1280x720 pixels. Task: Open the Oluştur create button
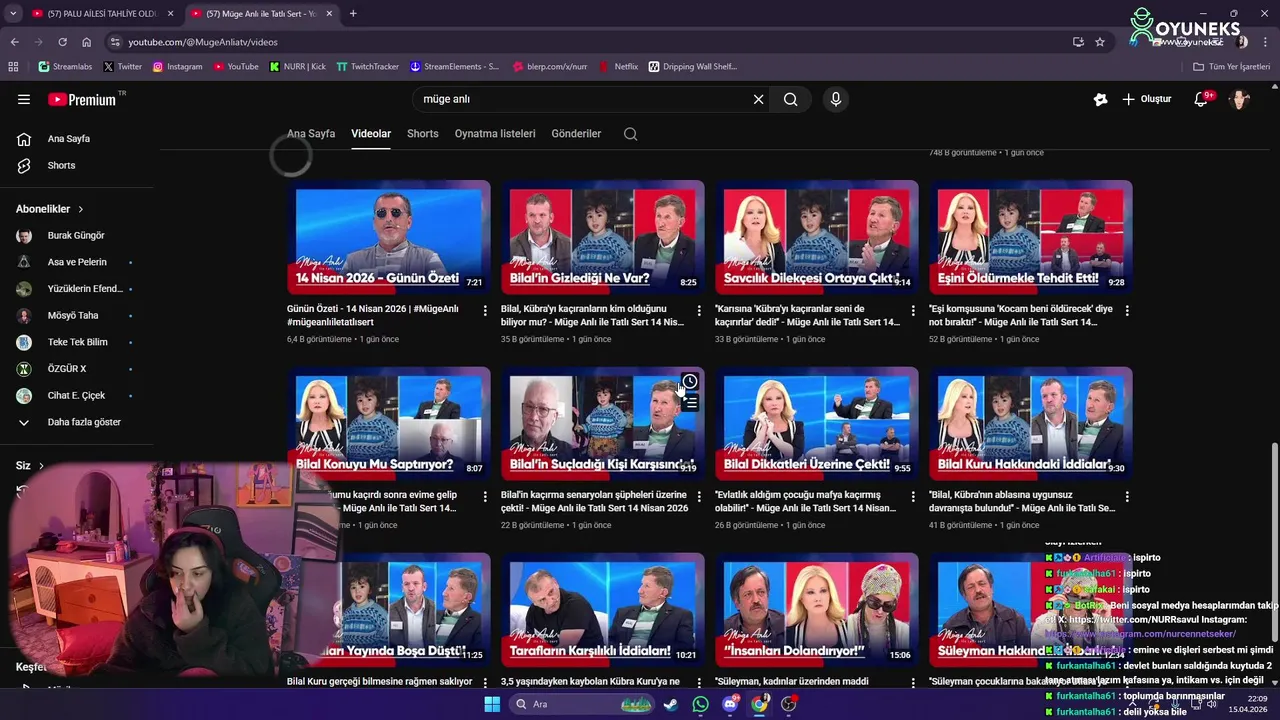click(x=1147, y=99)
